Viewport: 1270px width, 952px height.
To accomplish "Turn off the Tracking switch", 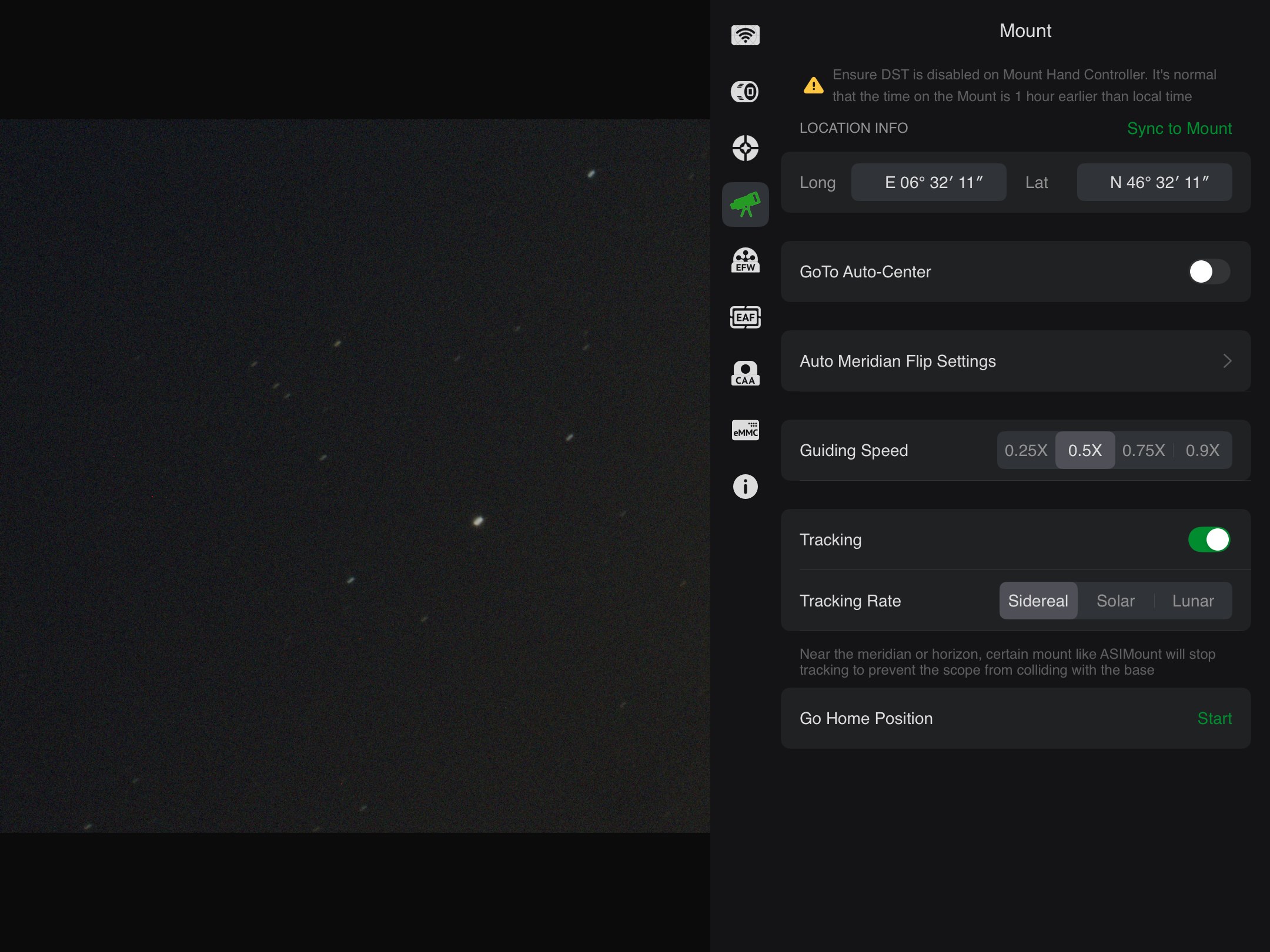I will pyautogui.click(x=1208, y=539).
